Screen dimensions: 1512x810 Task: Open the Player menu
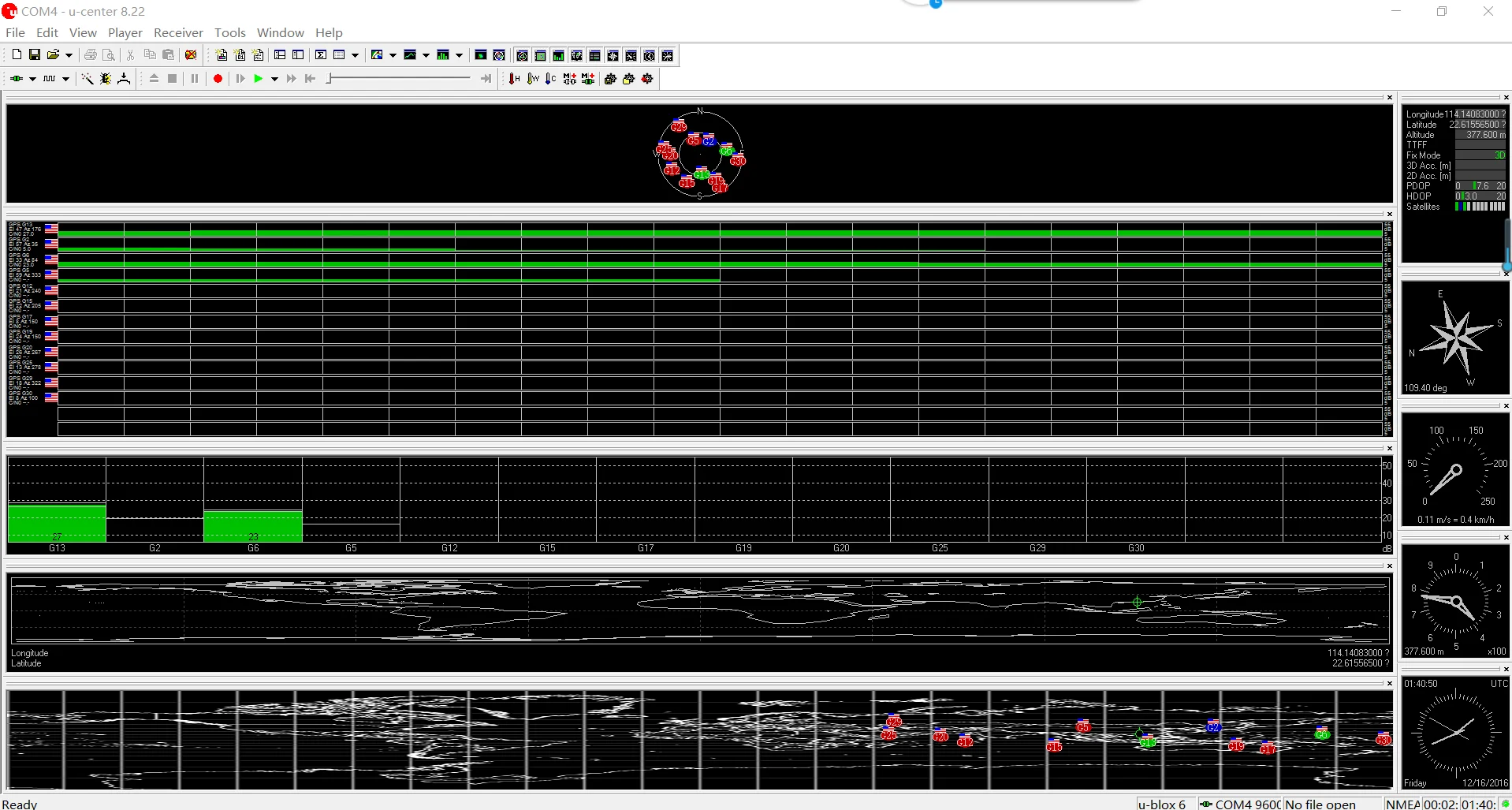pyautogui.click(x=125, y=32)
